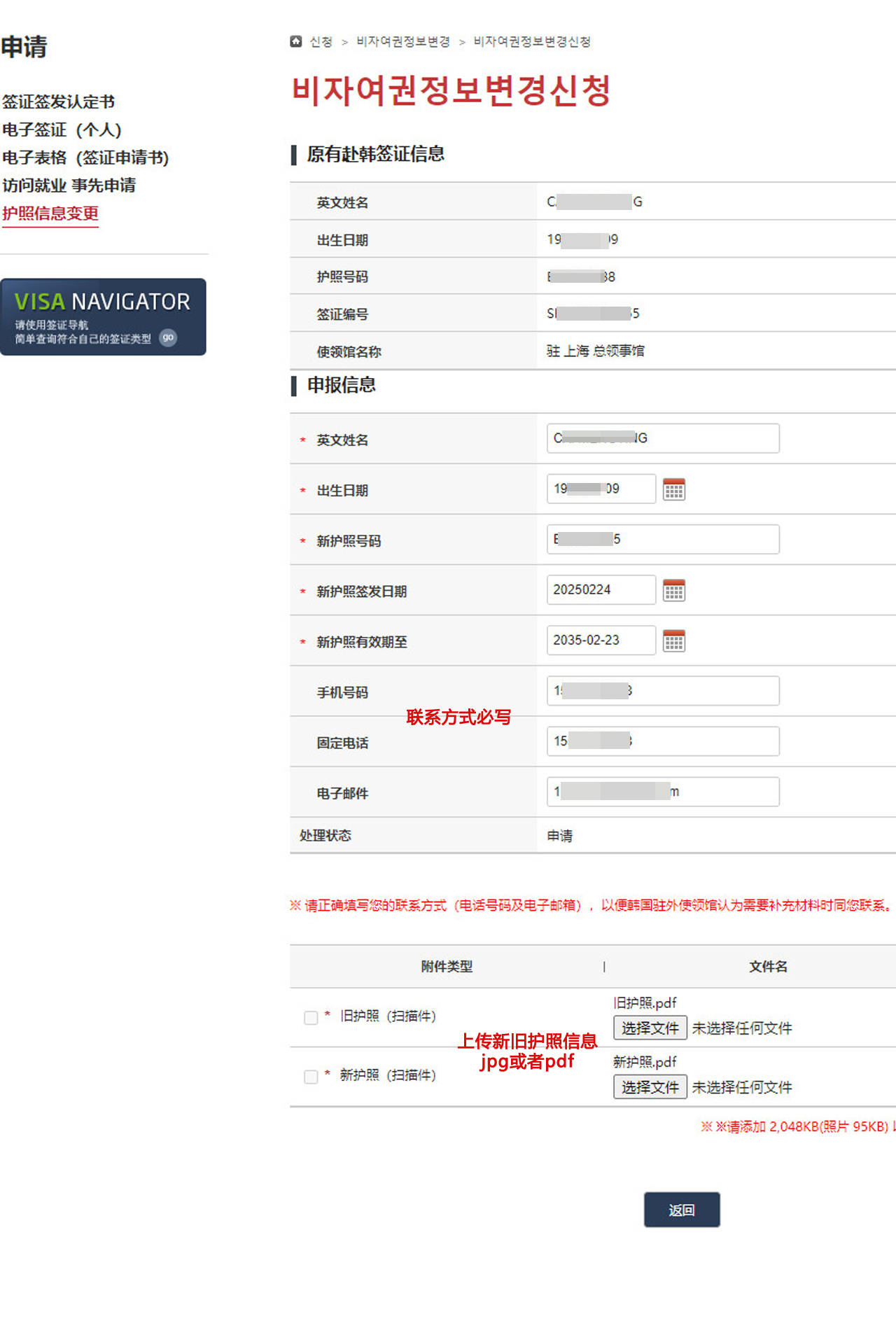Click 选择文件 button for 新护照.pdf
The height and width of the screenshot is (1344, 896).
[650, 1086]
